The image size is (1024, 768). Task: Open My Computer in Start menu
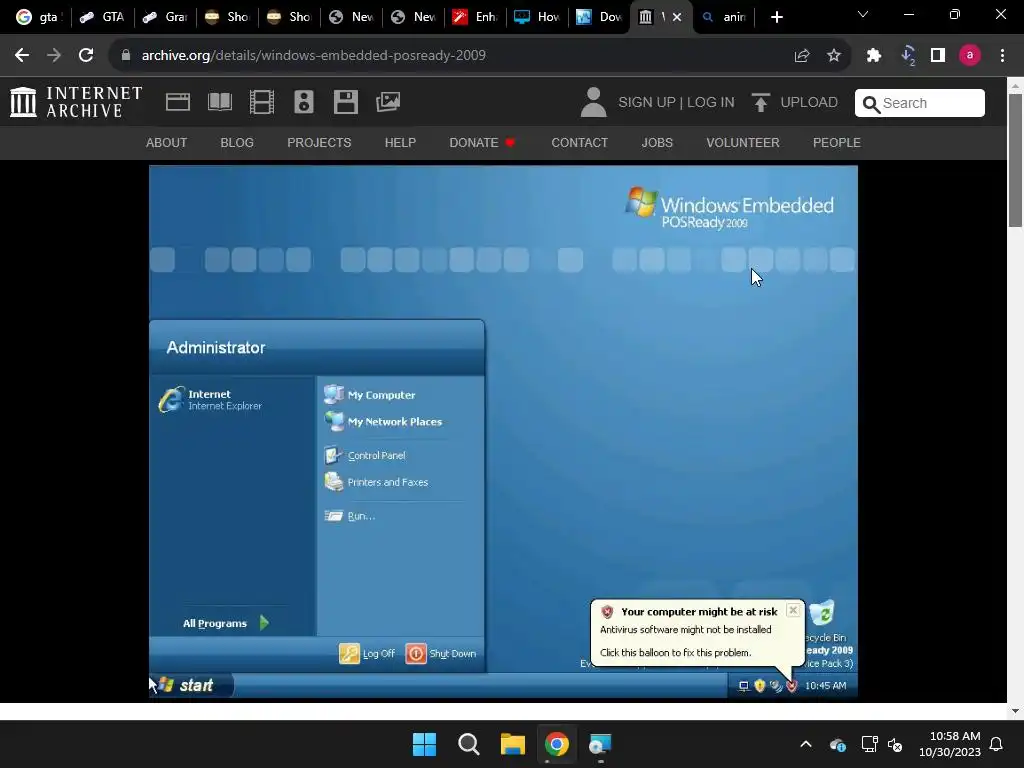tap(370, 394)
